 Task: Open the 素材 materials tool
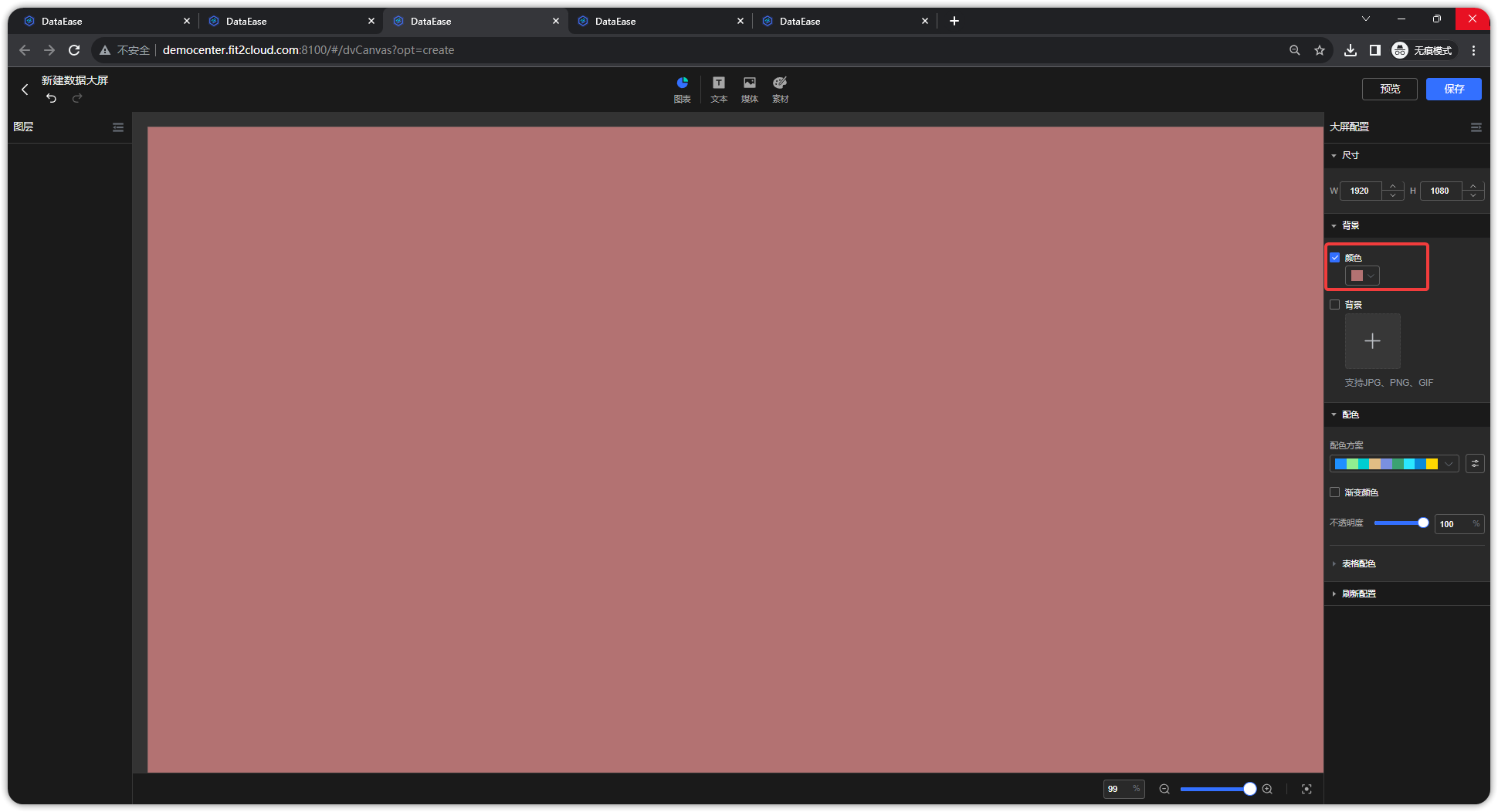tap(781, 90)
